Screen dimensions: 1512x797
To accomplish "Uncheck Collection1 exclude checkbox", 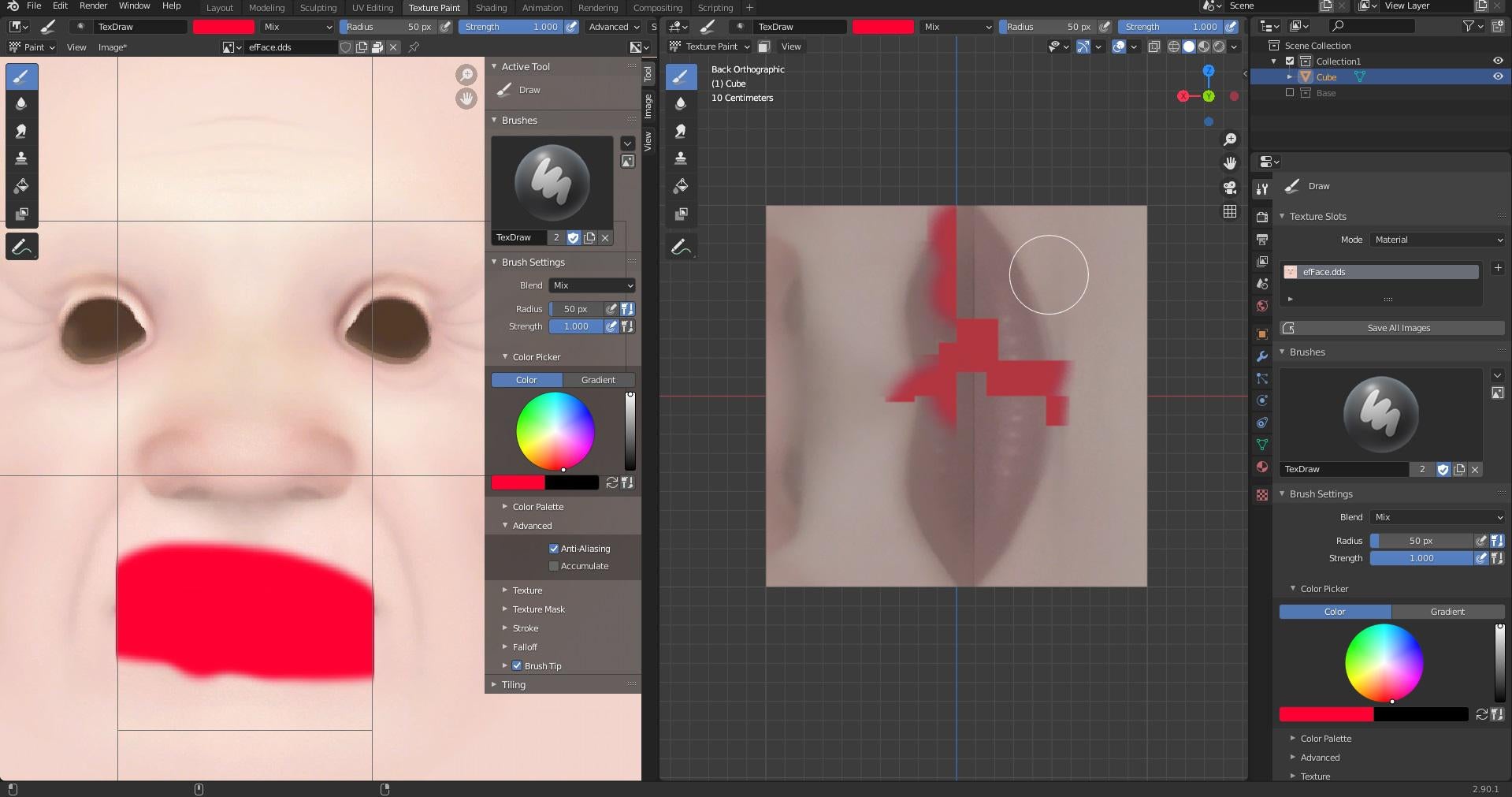I will (x=1290, y=61).
